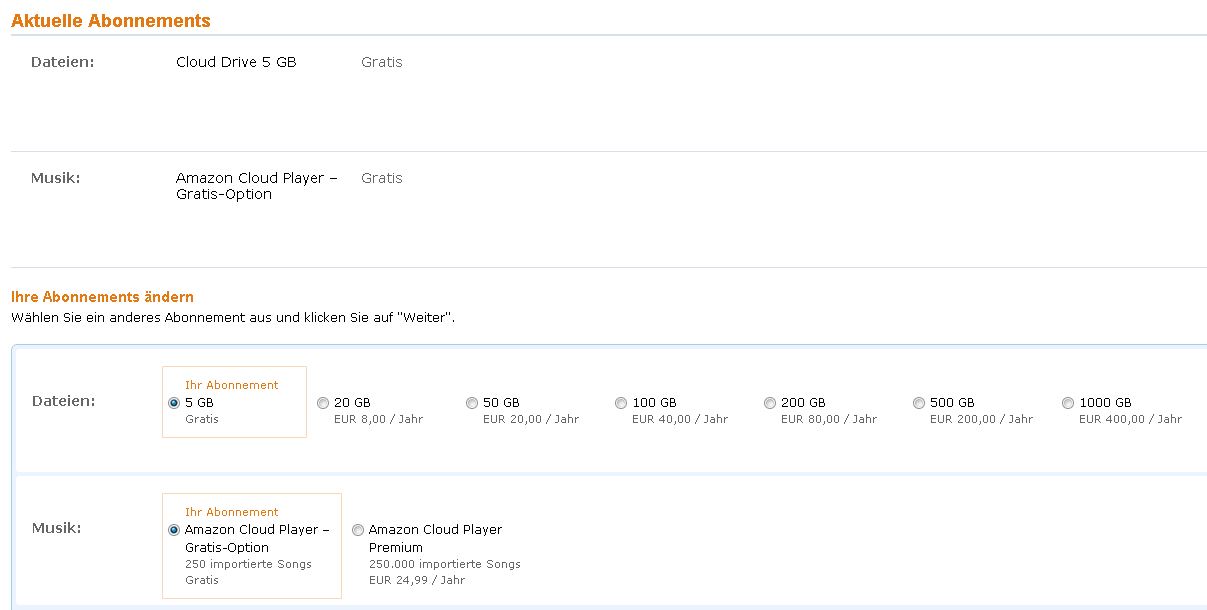Click the 'Wählen Sie ein anderes Abonnement' instruction
Screen dimensions: 1207x610
[x=233, y=318]
